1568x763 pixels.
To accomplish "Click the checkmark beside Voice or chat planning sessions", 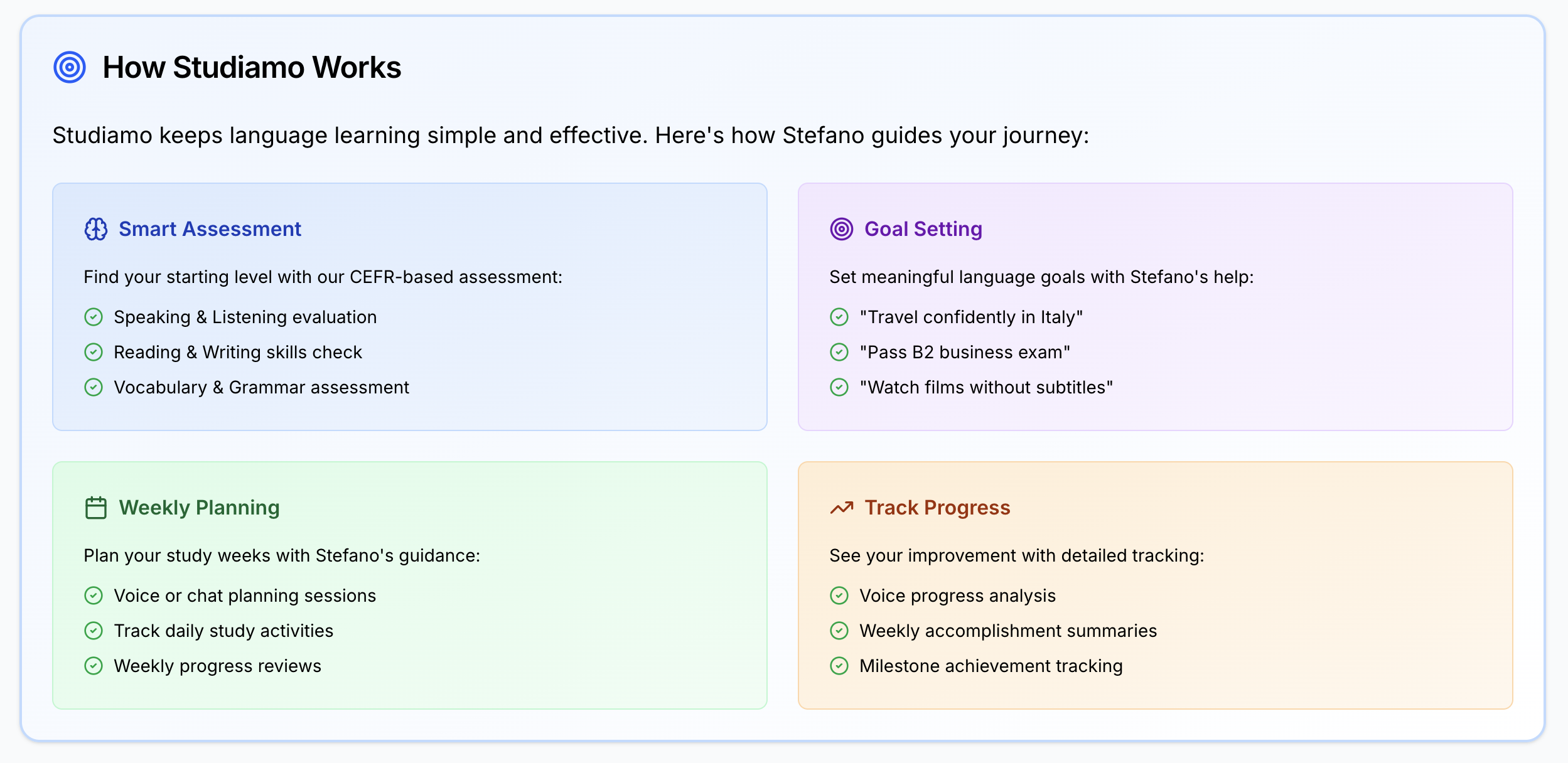I will point(94,595).
